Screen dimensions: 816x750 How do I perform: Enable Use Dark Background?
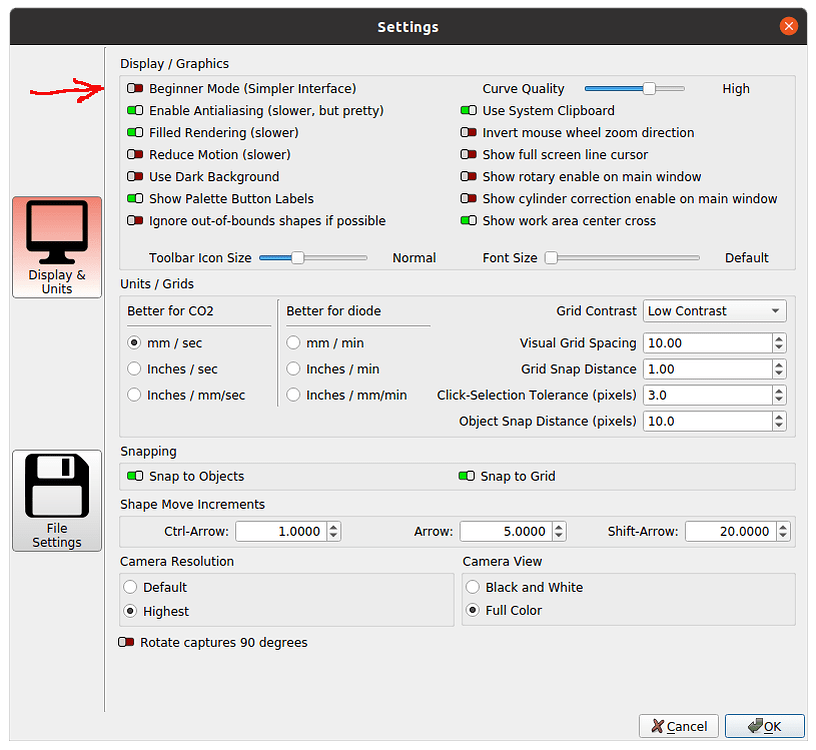click(135, 176)
